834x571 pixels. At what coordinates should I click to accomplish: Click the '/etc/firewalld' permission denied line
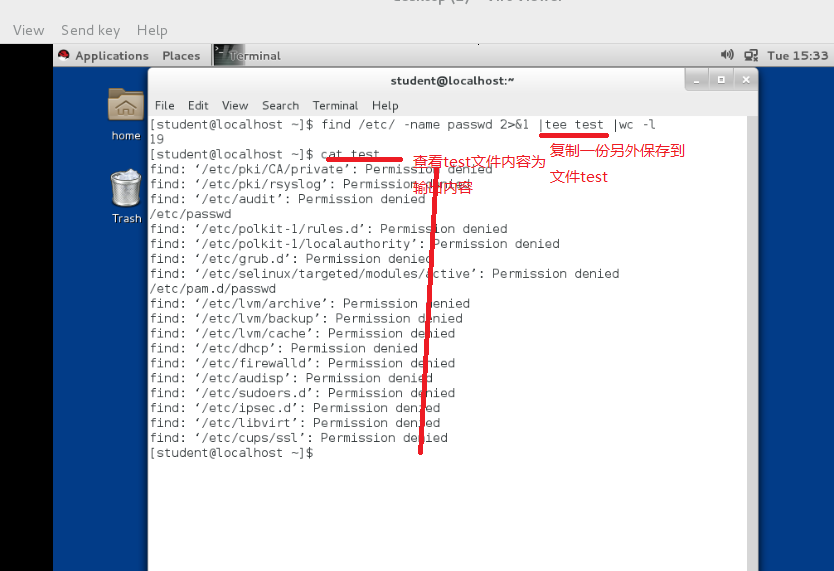click(303, 363)
